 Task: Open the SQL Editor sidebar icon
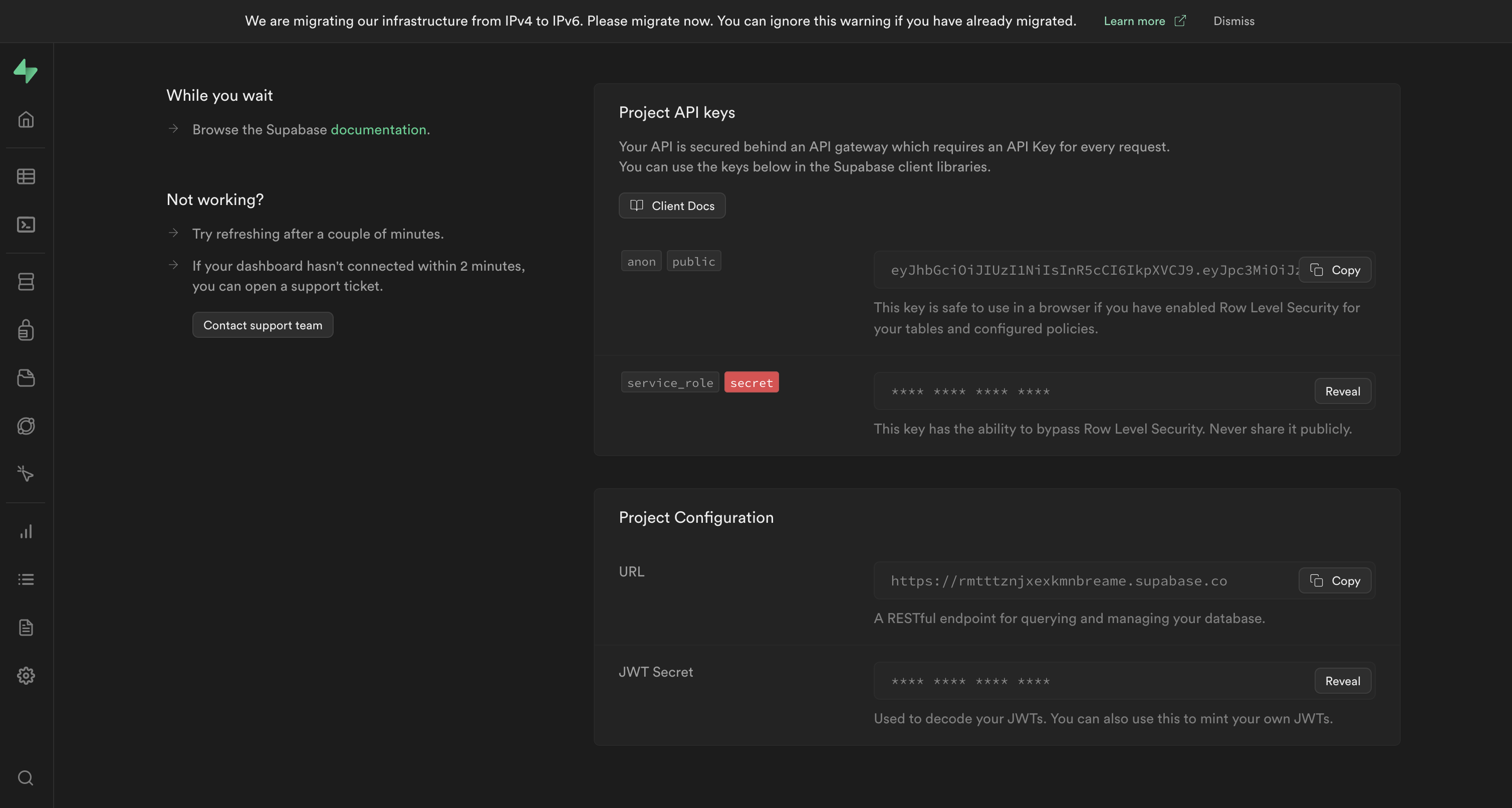[x=26, y=225]
